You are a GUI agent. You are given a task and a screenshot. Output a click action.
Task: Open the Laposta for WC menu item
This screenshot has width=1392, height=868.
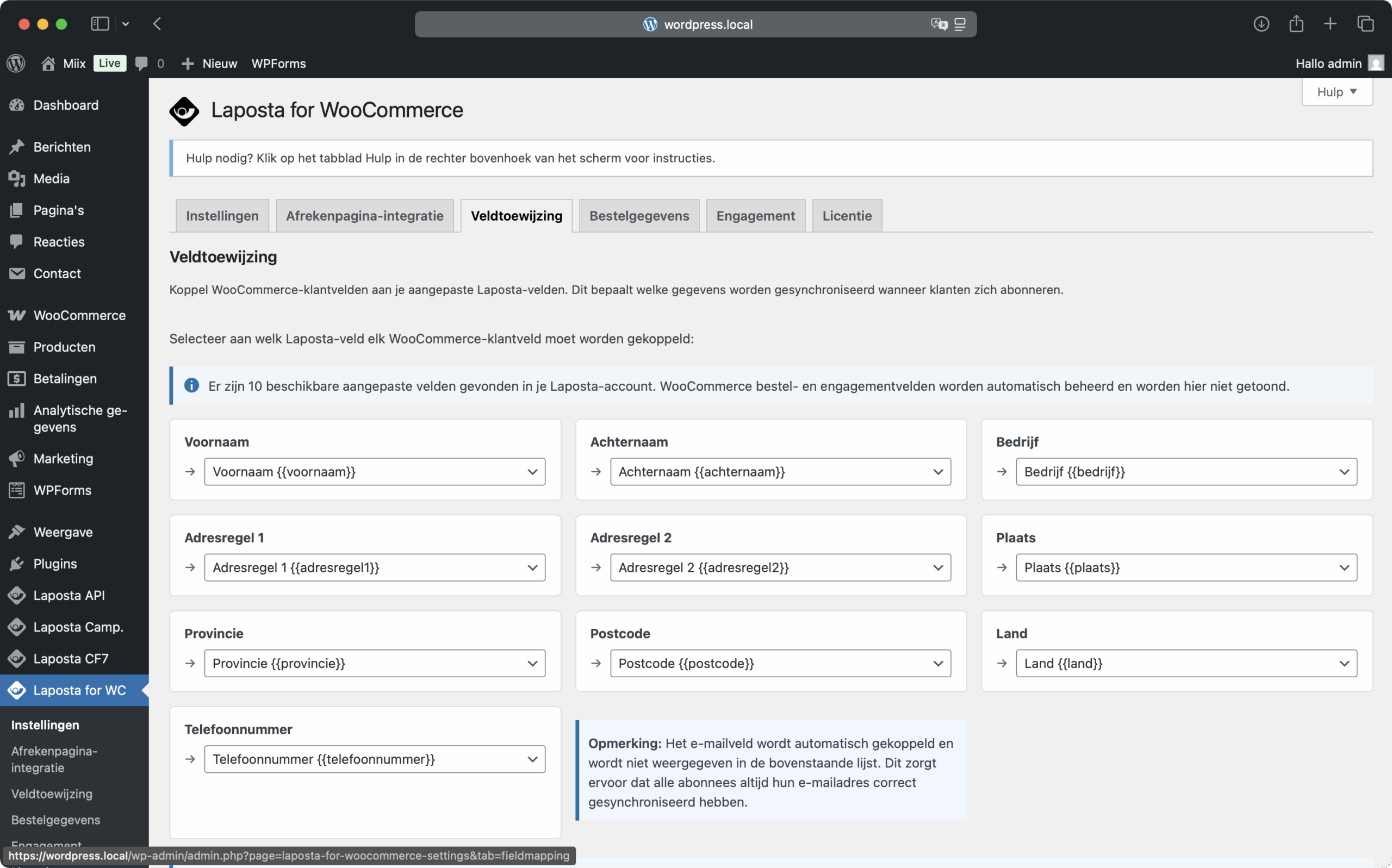coord(74,690)
